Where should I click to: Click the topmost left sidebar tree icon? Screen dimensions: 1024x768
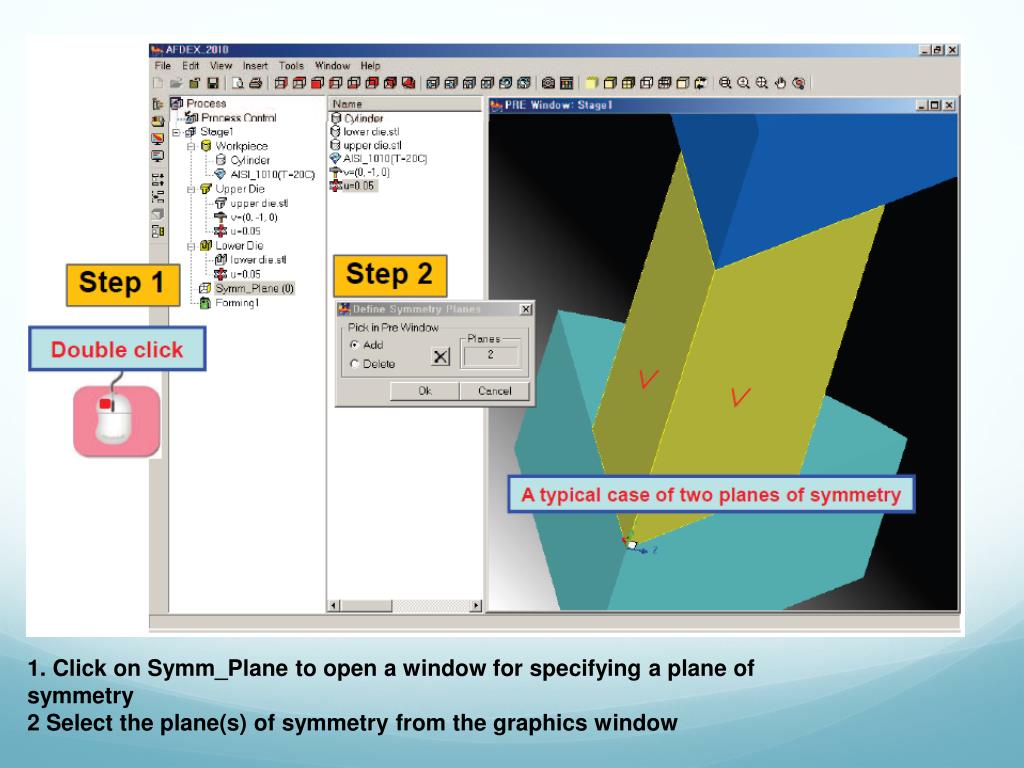[157, 104]
